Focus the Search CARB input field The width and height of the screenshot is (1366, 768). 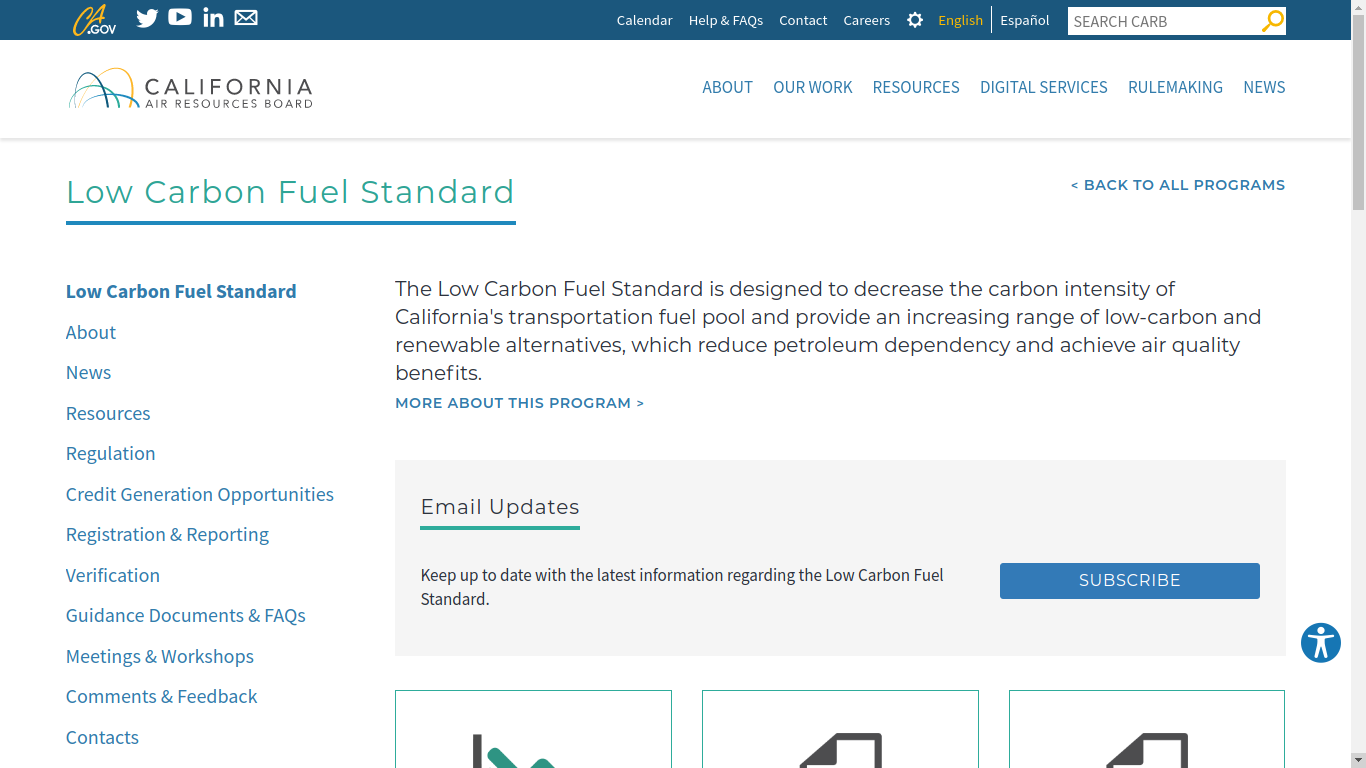pos(1163,21)
